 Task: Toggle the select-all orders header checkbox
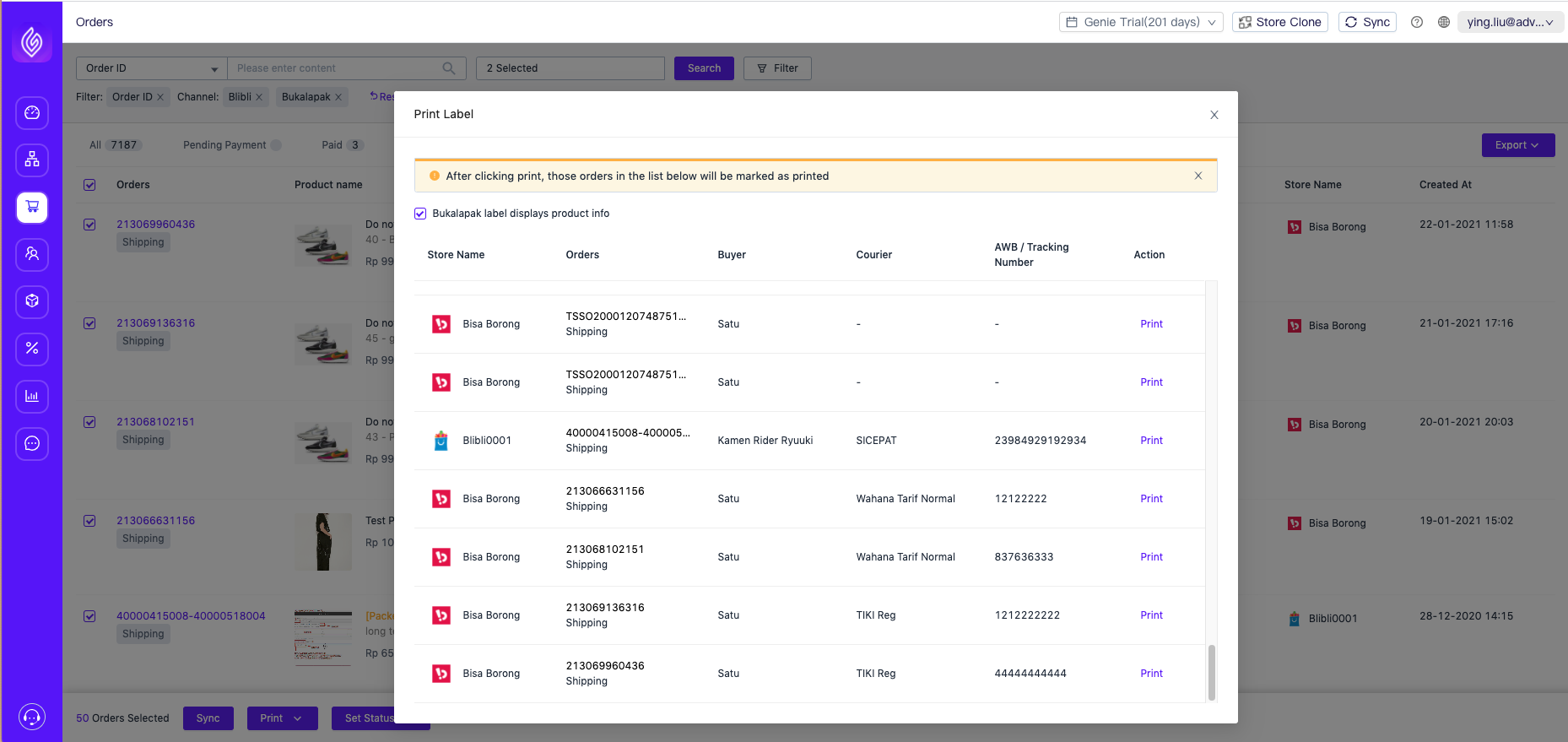pyautogui.click(x=89, y=185)
